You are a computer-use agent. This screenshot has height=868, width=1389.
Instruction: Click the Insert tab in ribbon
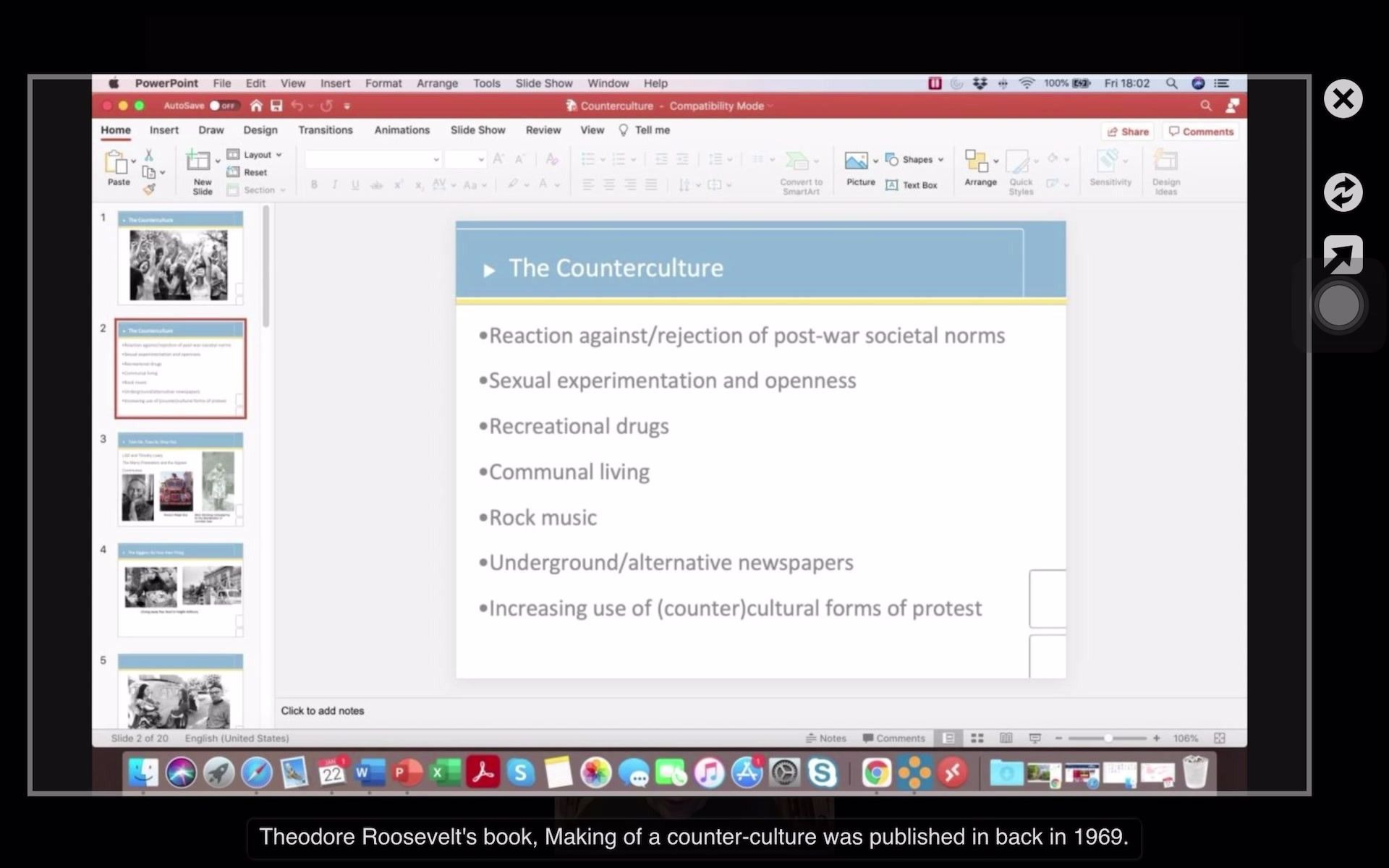(x=163, y=130)
